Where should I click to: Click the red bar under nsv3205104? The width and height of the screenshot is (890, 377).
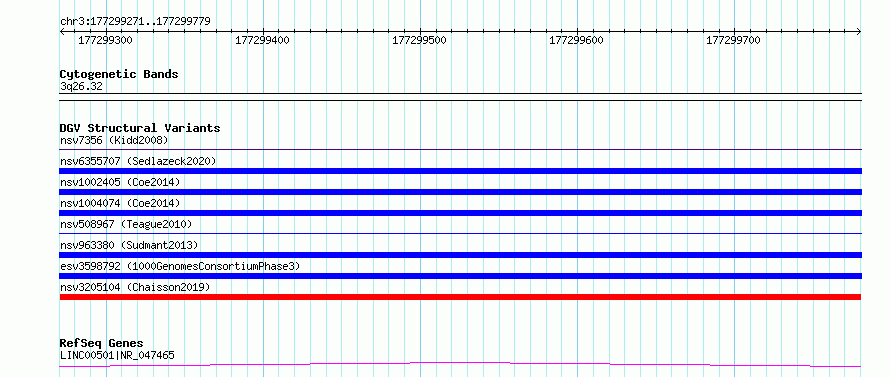coord(460,297)
